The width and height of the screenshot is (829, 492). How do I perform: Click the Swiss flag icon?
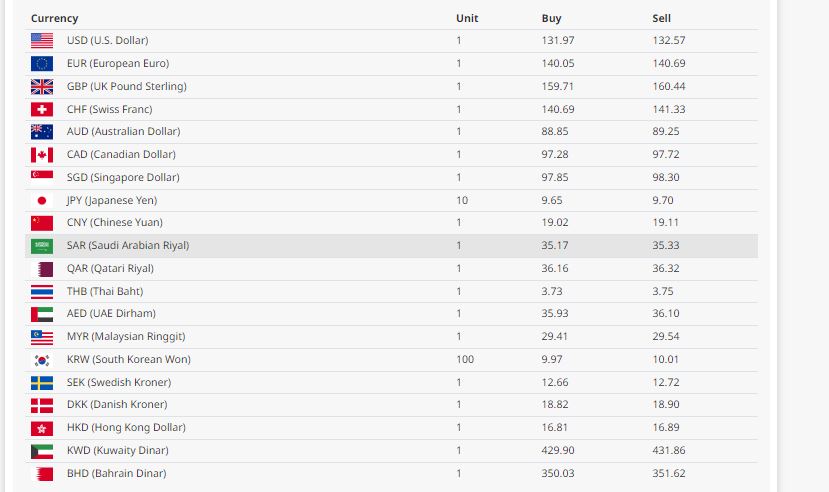tap(42, 109)
